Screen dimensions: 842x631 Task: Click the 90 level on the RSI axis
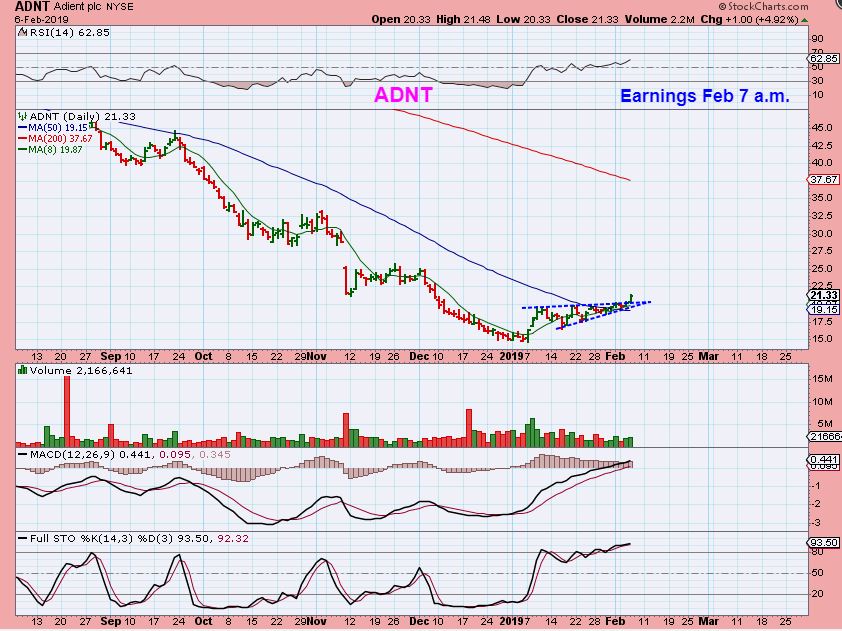[x=818, y=39]
